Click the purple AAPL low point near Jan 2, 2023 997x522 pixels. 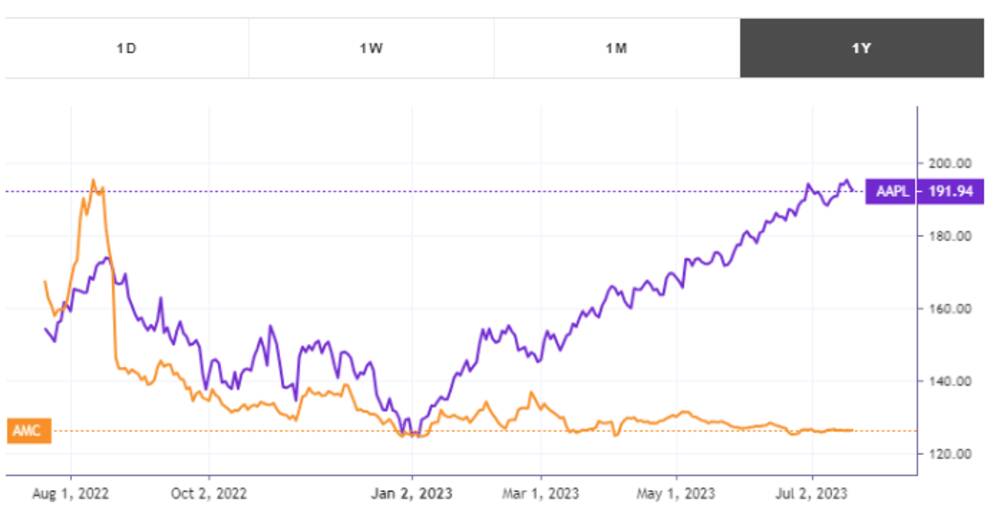tap(411, 435)
